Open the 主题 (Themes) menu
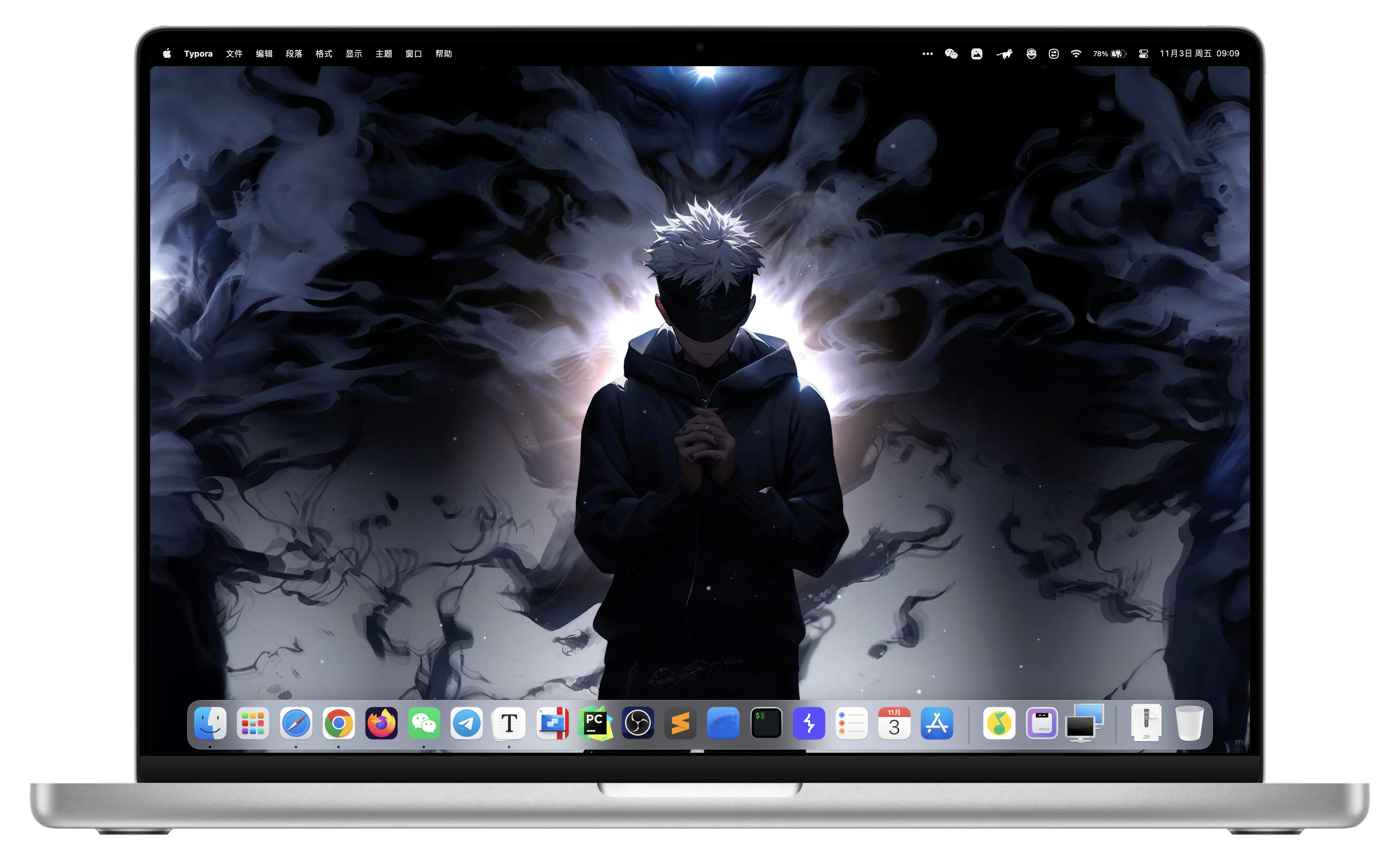Viewport: 1400px width, 859px height. pyautogui.click(x=383, y=53)
